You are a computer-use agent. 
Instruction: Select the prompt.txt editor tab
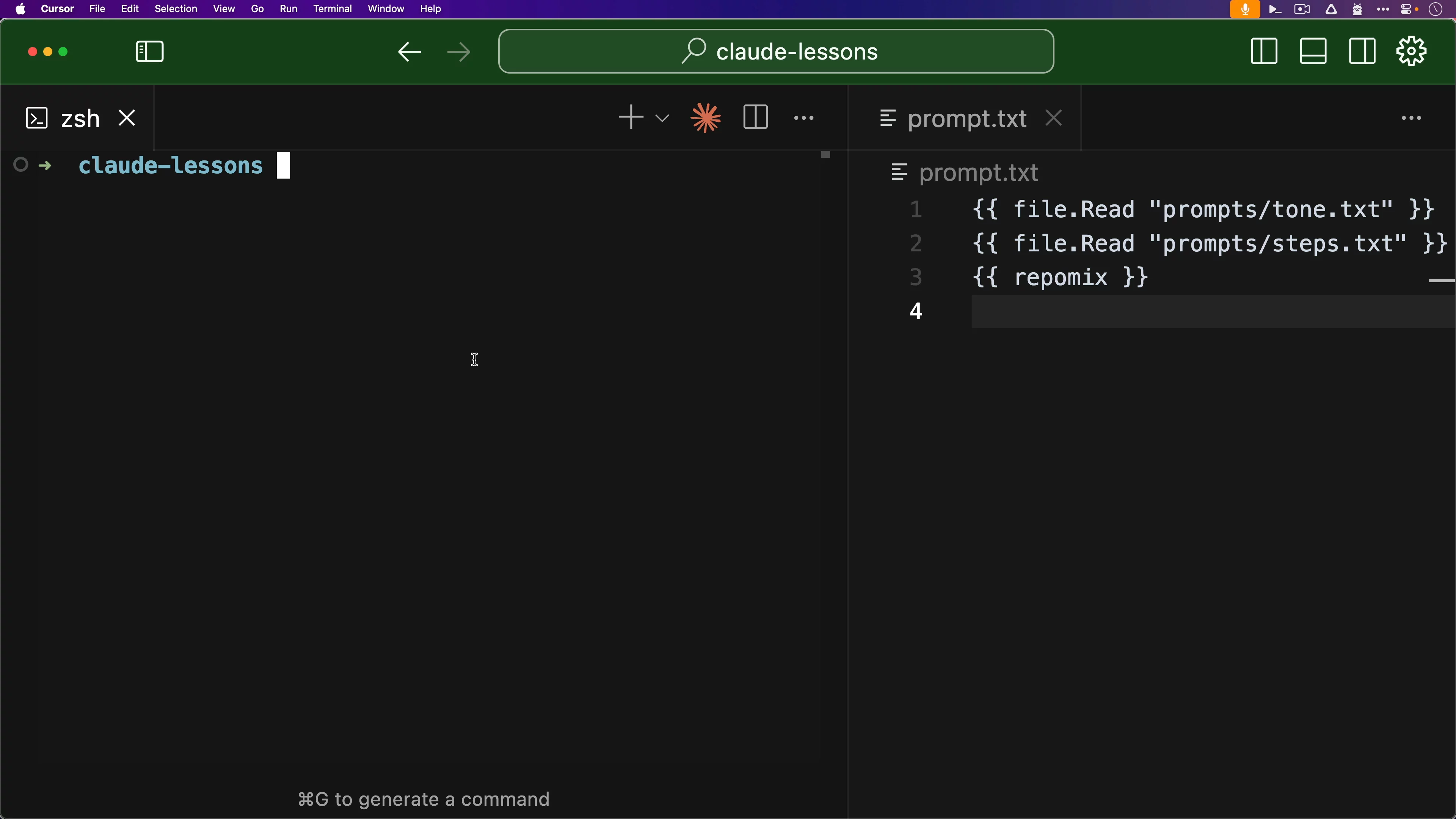pyautogui.click(x=966, y=119)
